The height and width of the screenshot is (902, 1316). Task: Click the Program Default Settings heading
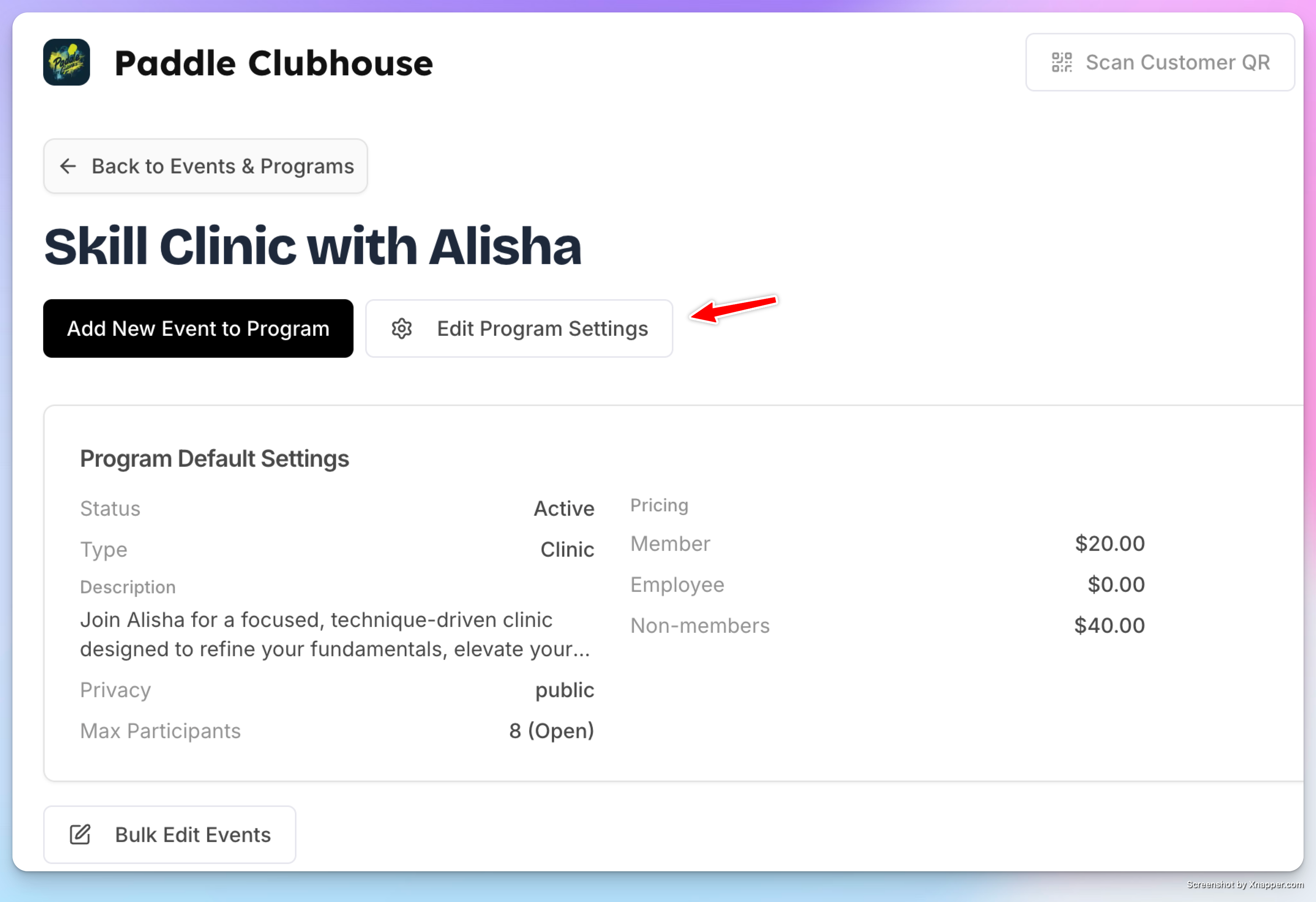tap(214, 459)
